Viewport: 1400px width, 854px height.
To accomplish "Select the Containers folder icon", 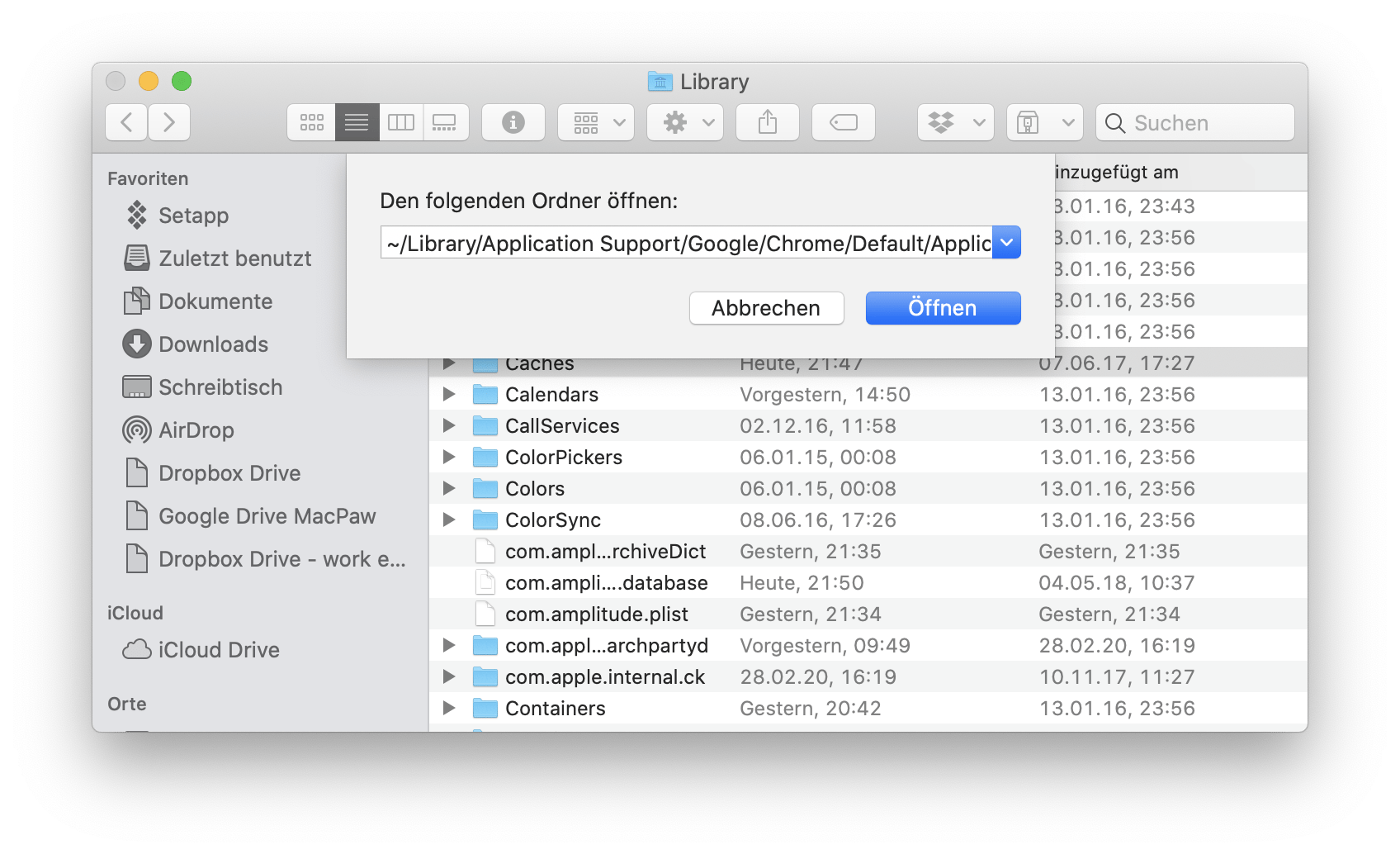I will coord(485,709).
